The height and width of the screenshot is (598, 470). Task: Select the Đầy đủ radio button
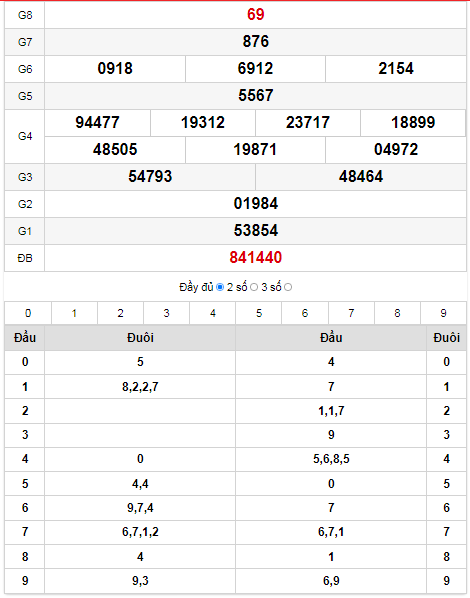click(x=220, y=287)
